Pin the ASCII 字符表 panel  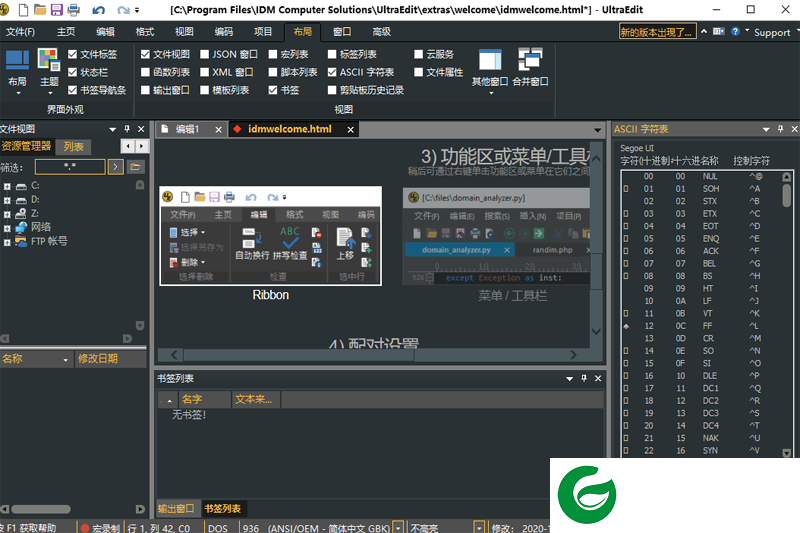tap(780, 129)
